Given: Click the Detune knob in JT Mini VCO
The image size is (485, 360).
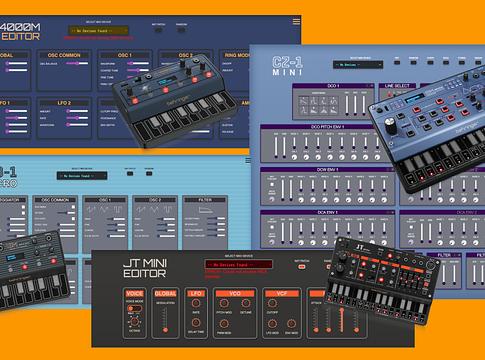Looking at the screenshot, I should pyautogui.click(x=246, y=303).
